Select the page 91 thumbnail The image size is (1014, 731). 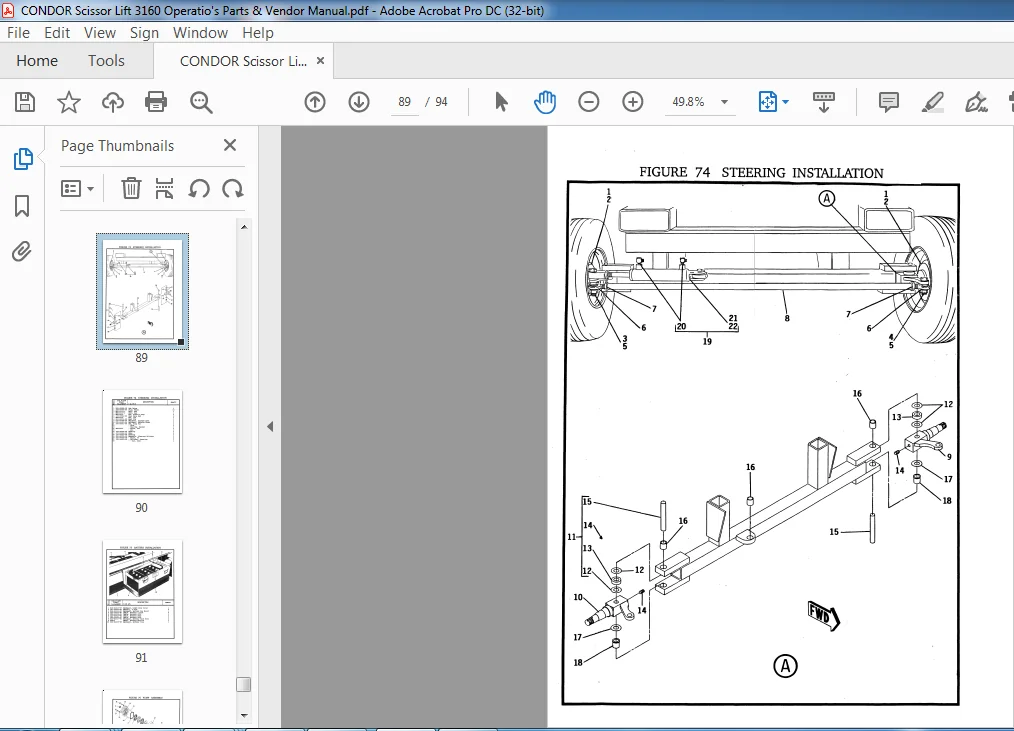[x=142, y=592]
